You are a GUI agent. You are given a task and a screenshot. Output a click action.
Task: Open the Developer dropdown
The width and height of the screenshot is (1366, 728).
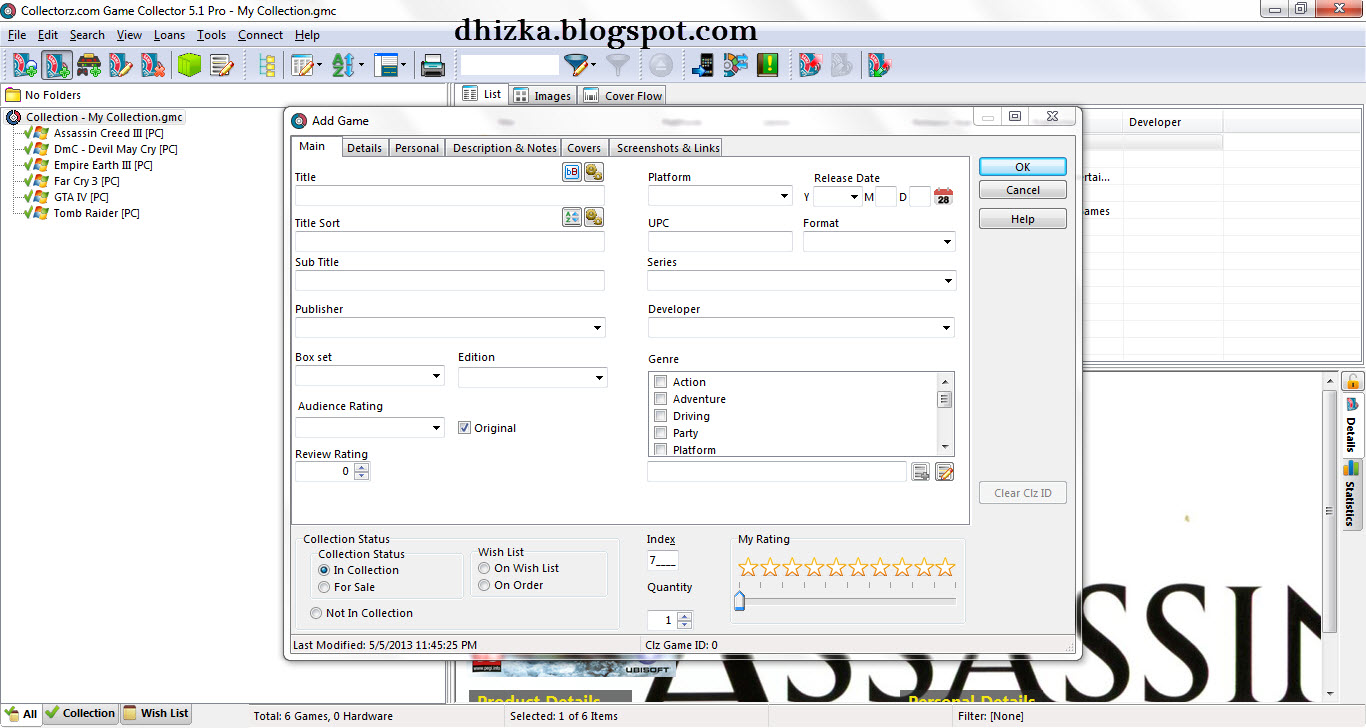(946, 328)
